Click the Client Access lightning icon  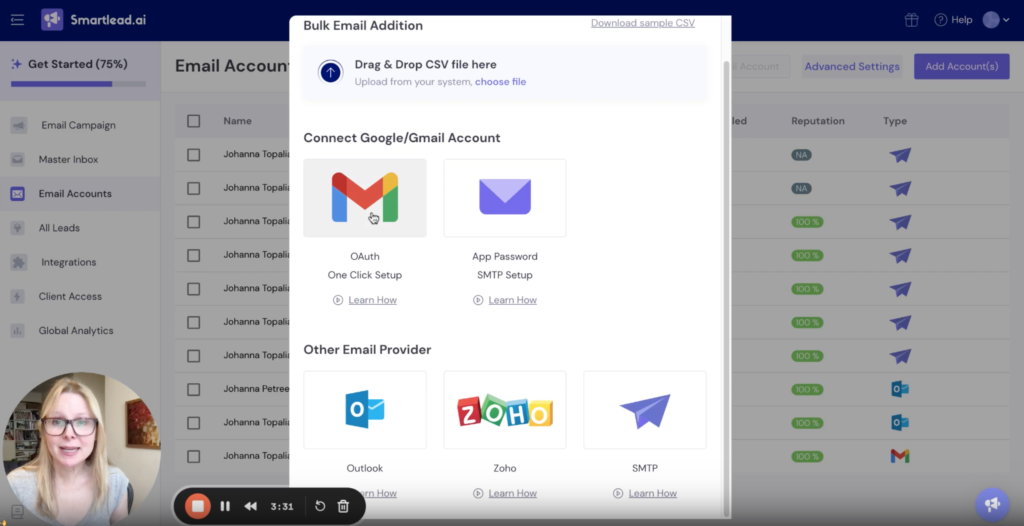pyautogui.click(x=18, y=296)
